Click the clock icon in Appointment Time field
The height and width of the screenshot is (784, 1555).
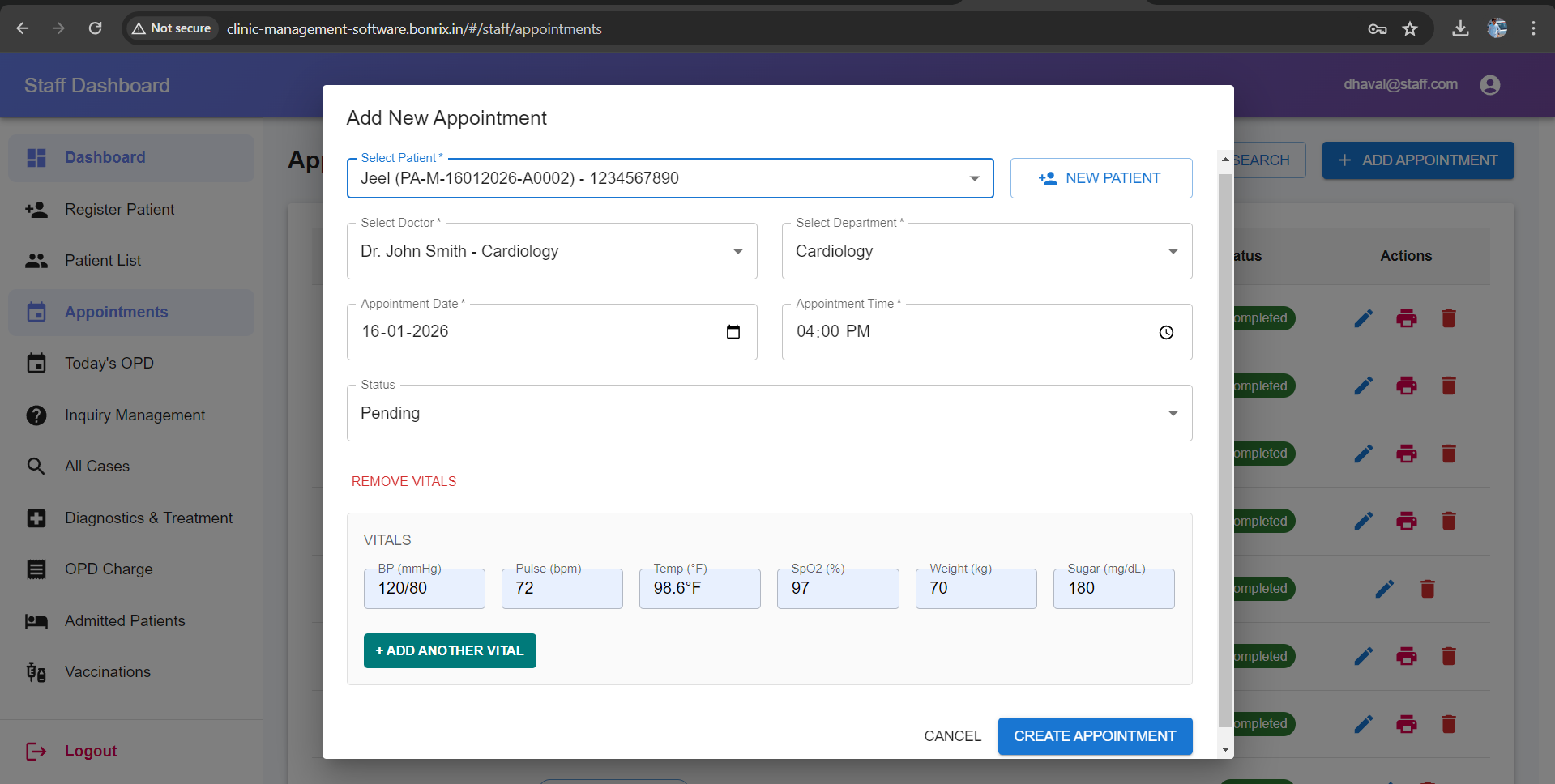click(1166, 332)
